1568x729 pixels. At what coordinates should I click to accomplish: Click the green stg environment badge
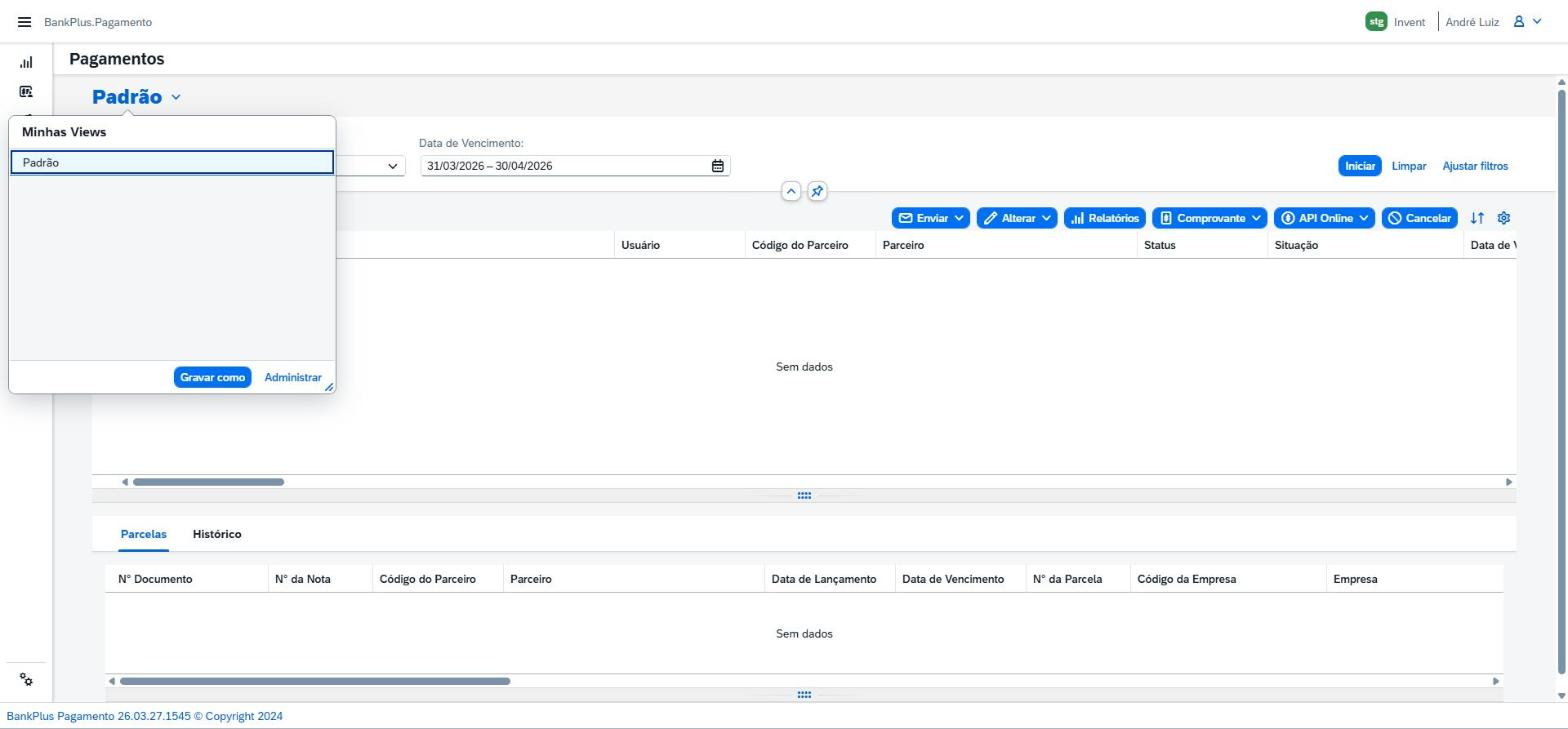[x=1376, y=22]
